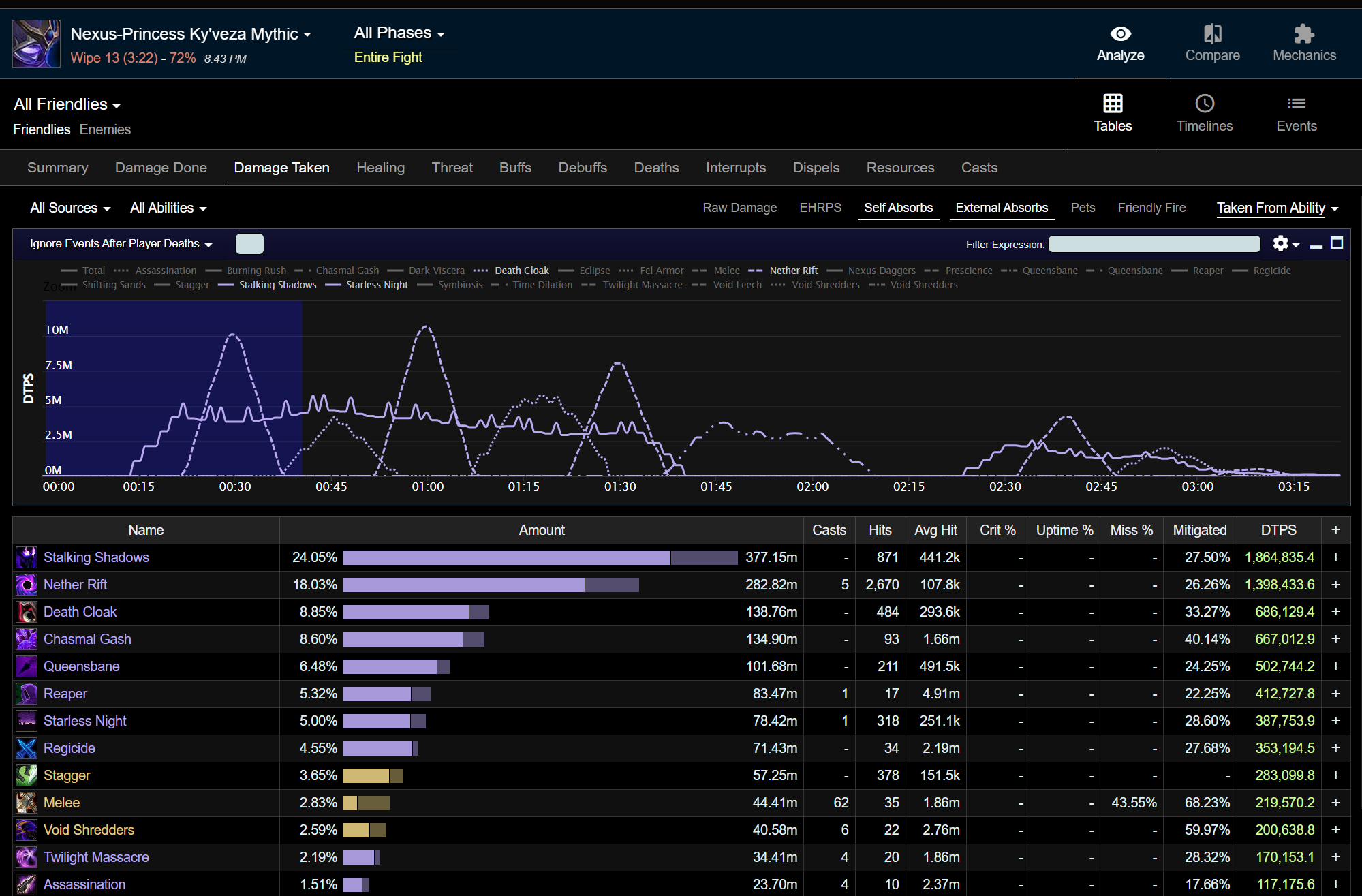The width and height of the screenshot is (1362, 896).
Task: Toggle Nether Rift series in chart legend
Action: (x=793, y=271)
